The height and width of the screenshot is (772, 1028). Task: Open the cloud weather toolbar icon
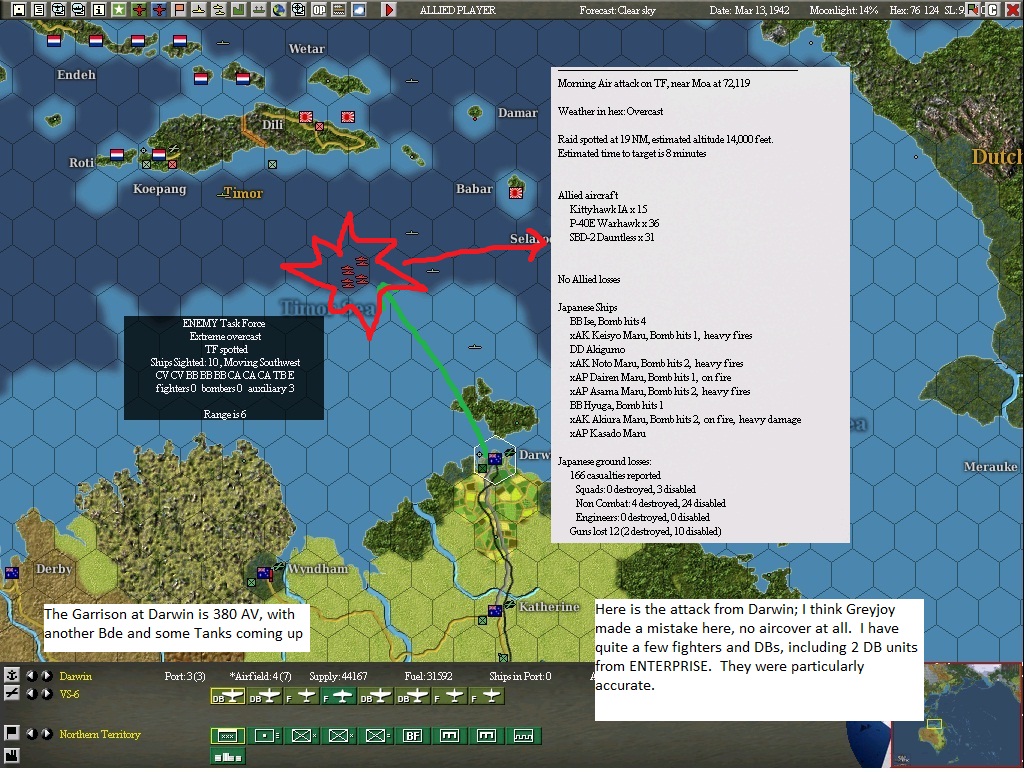click(359, 9)
